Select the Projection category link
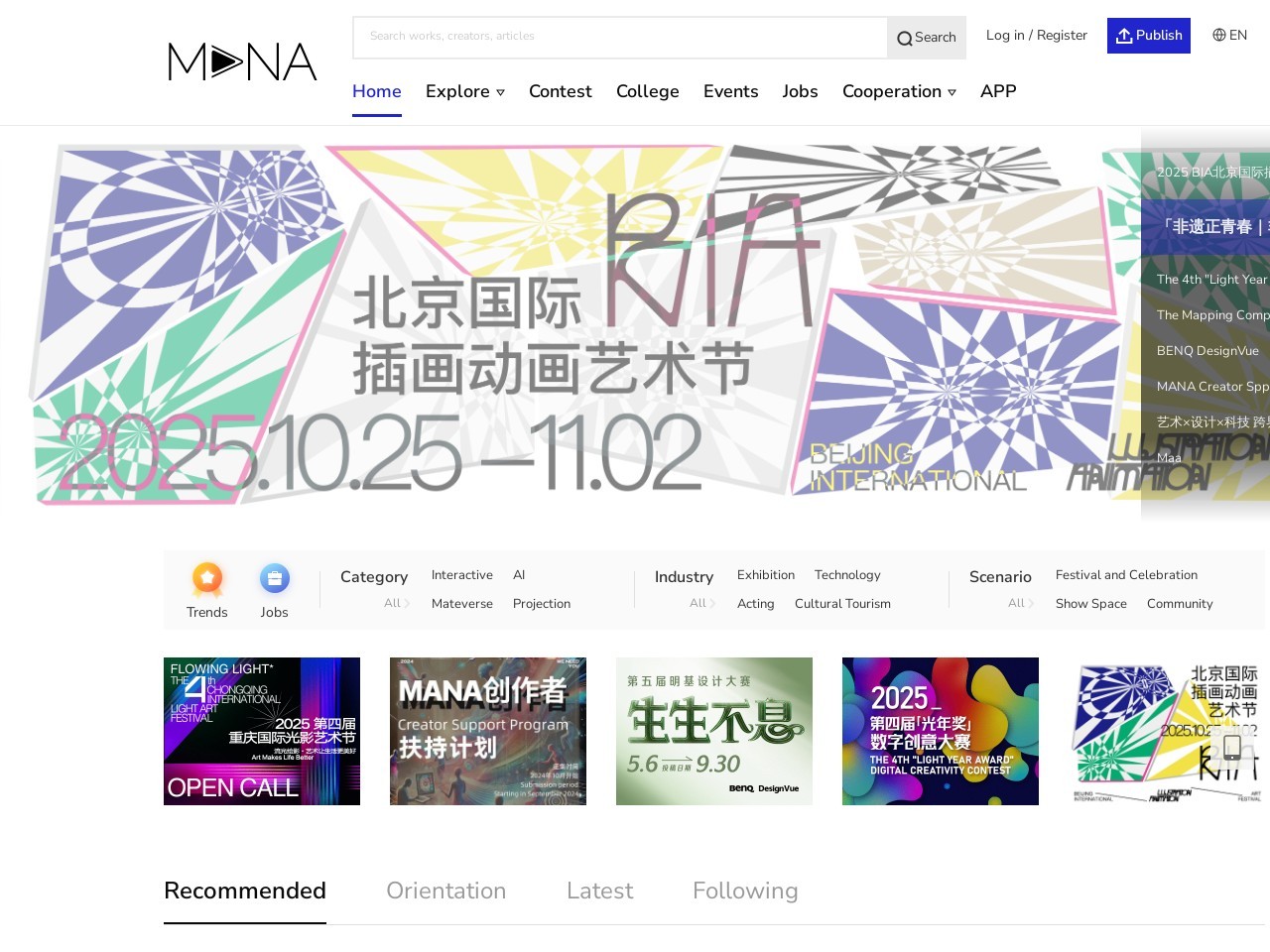The width and height of the screenshot is (1270, 952). pos(541,603)
